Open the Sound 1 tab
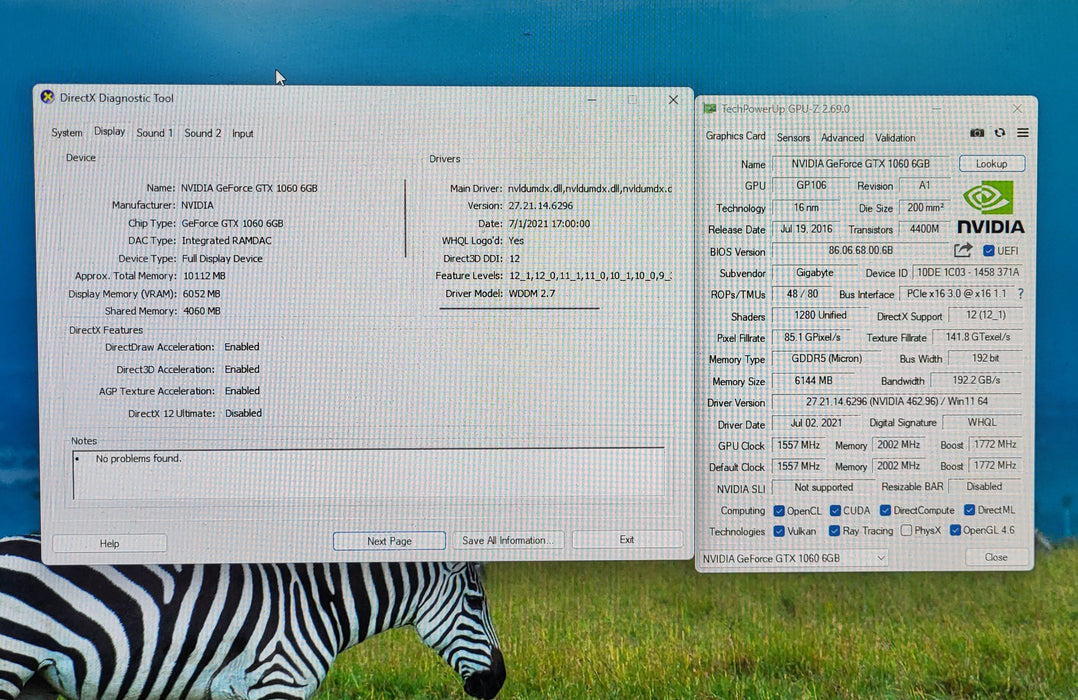 155,133
